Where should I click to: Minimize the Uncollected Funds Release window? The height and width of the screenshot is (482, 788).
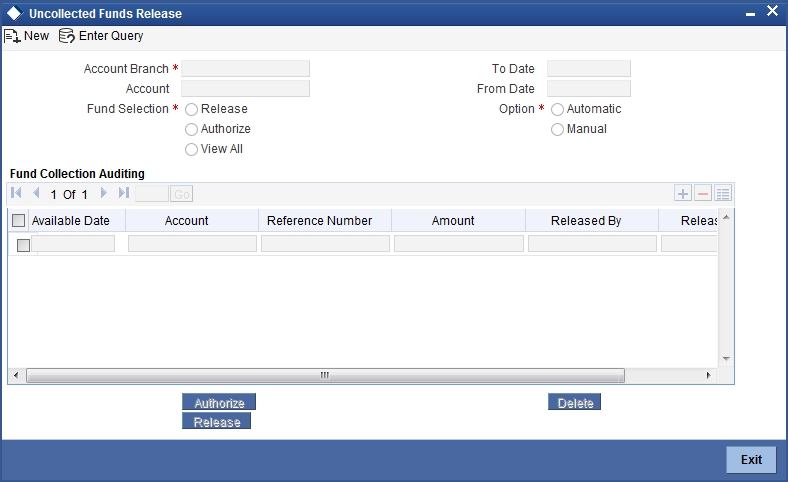click(x=750, y=14)
